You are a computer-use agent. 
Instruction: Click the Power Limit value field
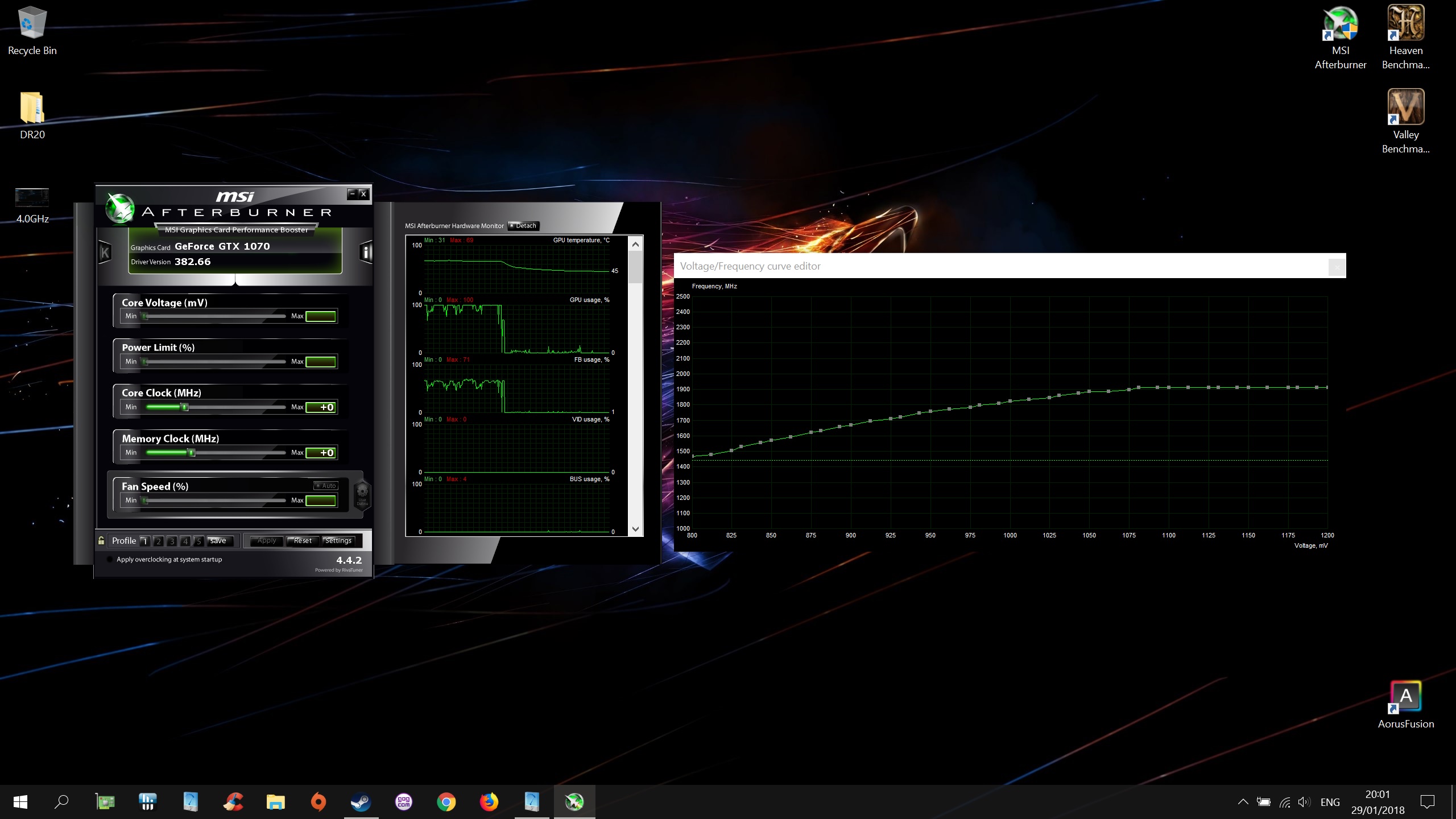point(321,362)
